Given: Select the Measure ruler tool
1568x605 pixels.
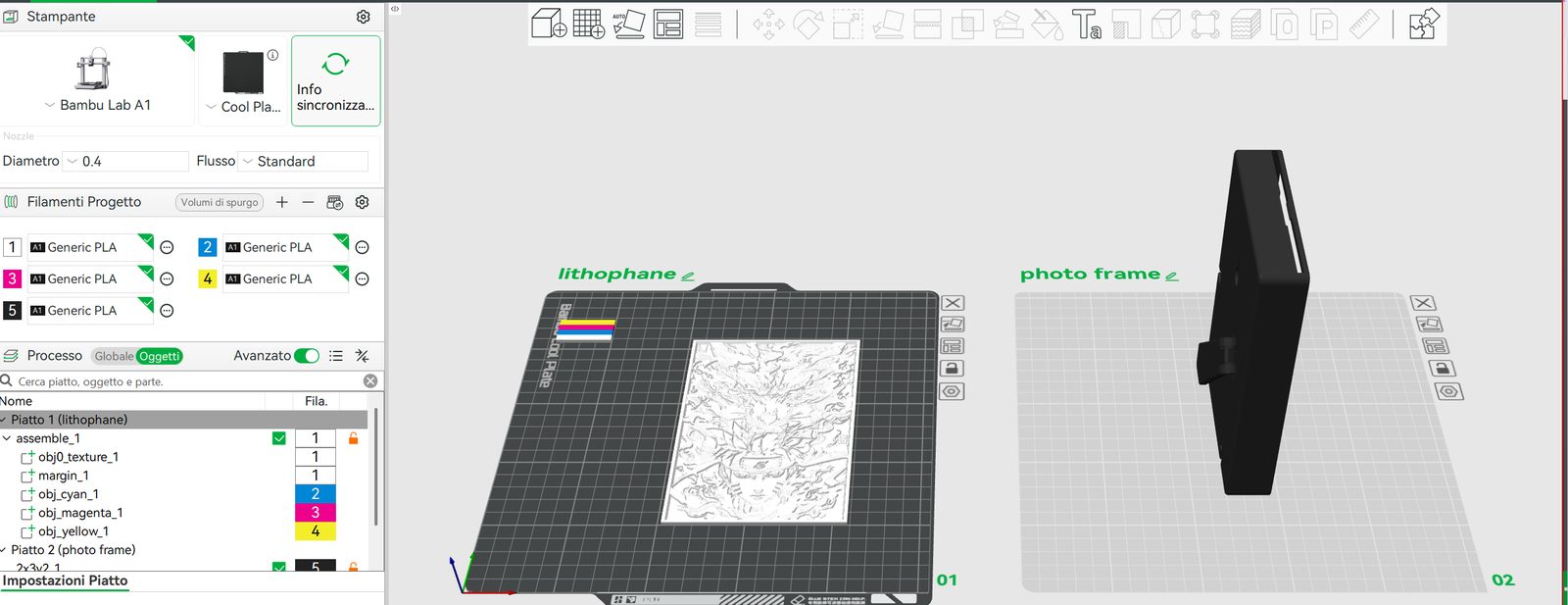Looking at the screenshot, I should pos(1364,25).
